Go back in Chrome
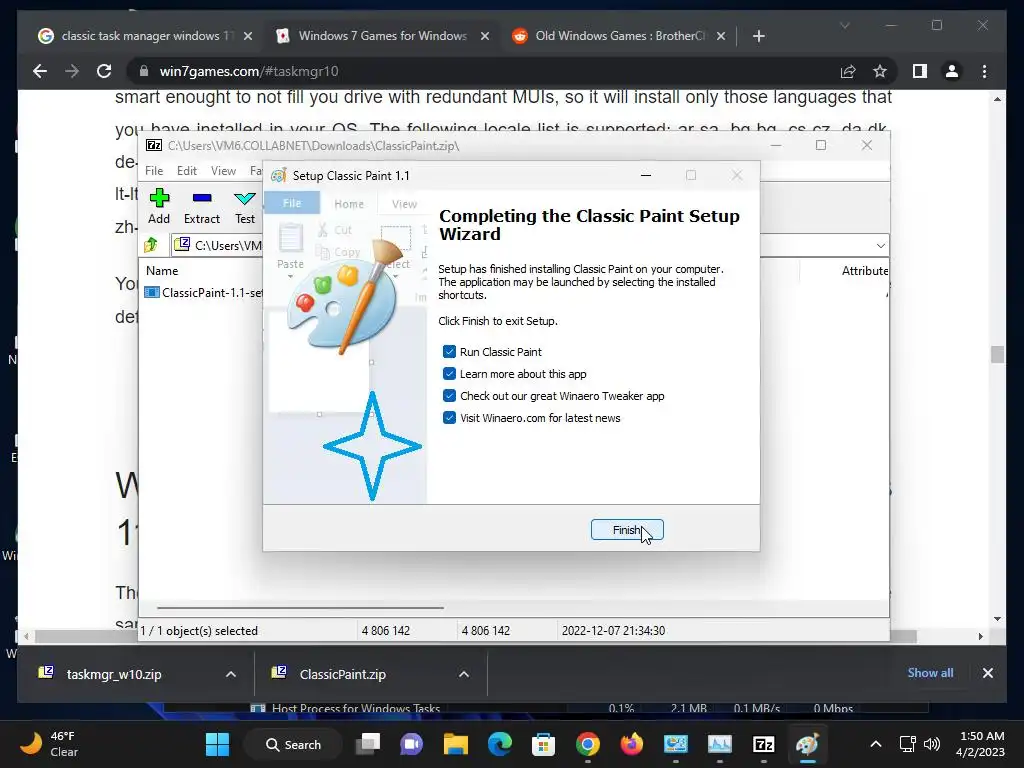 [40, 71]
